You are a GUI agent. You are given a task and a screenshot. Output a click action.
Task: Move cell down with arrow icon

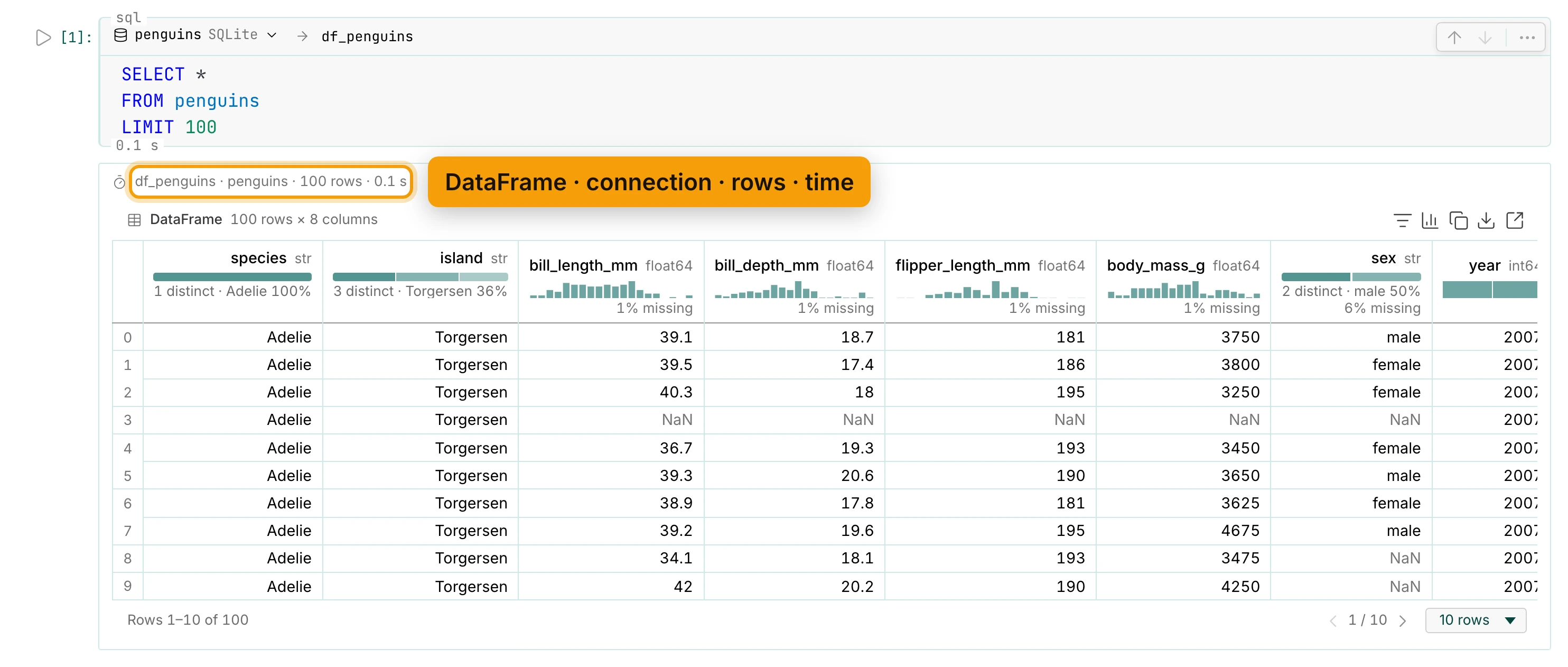pyautogui.click(x=1485, y=37)
